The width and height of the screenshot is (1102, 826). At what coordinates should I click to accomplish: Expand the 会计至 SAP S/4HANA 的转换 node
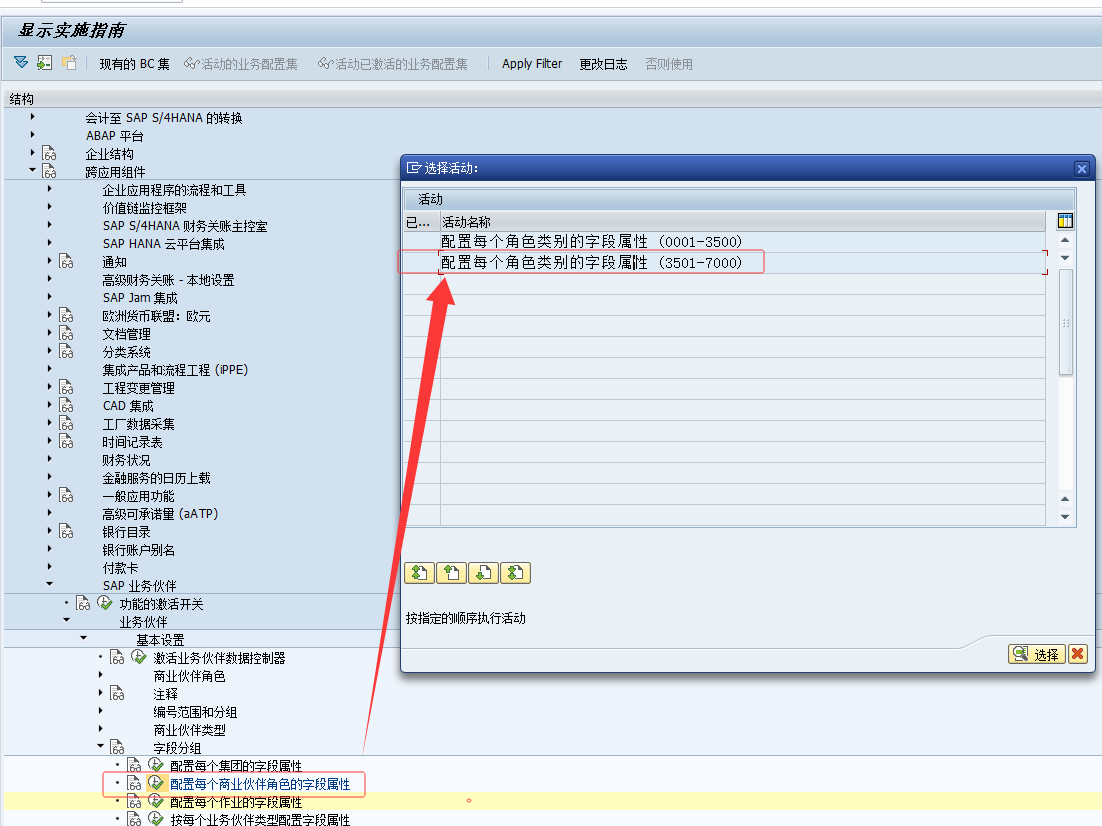33,117
